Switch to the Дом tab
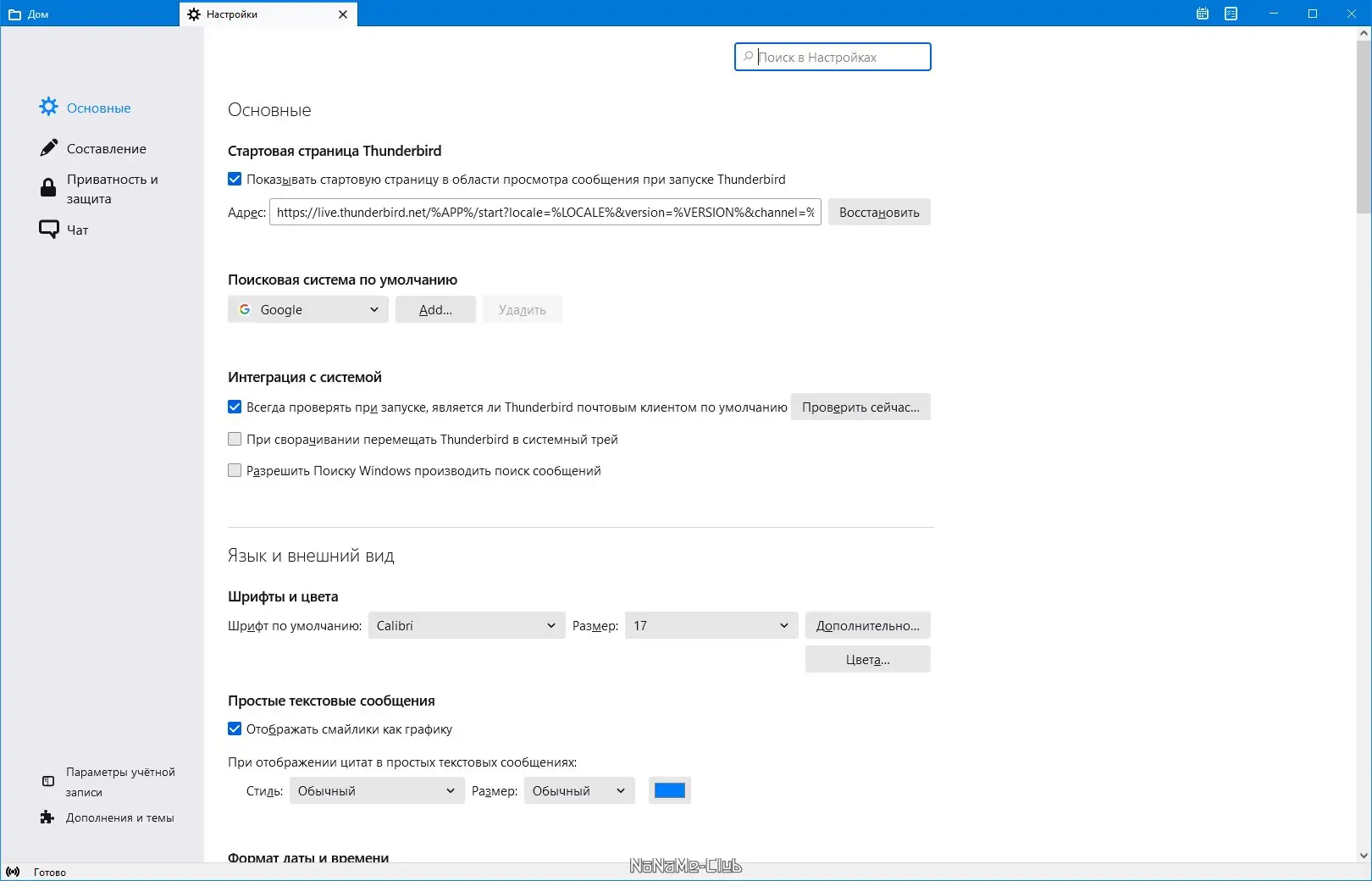This screenshot has height=881, width=1372. [x=90, y=14]
